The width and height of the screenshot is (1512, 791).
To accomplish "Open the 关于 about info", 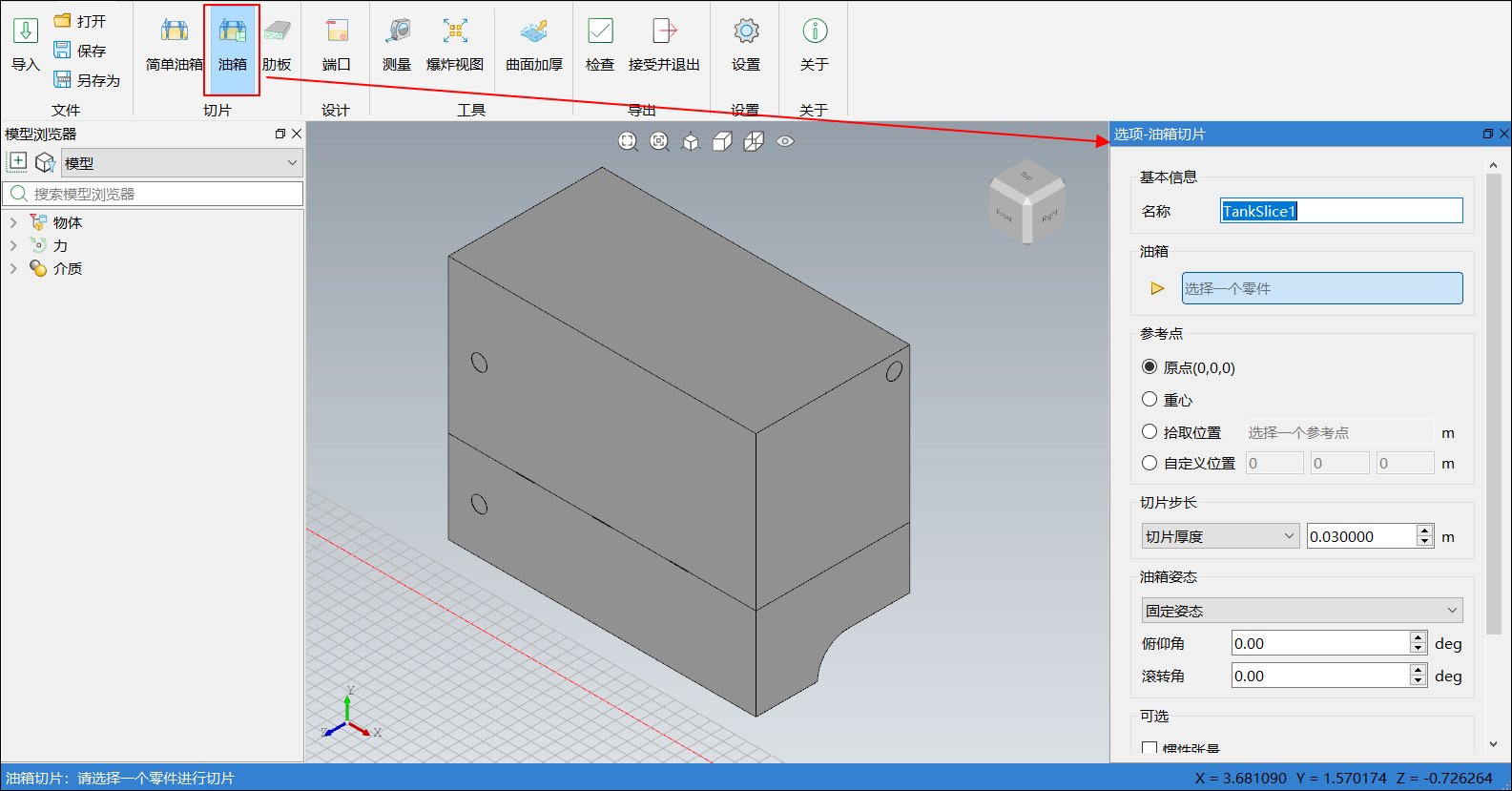I will (x=815, y=43).
